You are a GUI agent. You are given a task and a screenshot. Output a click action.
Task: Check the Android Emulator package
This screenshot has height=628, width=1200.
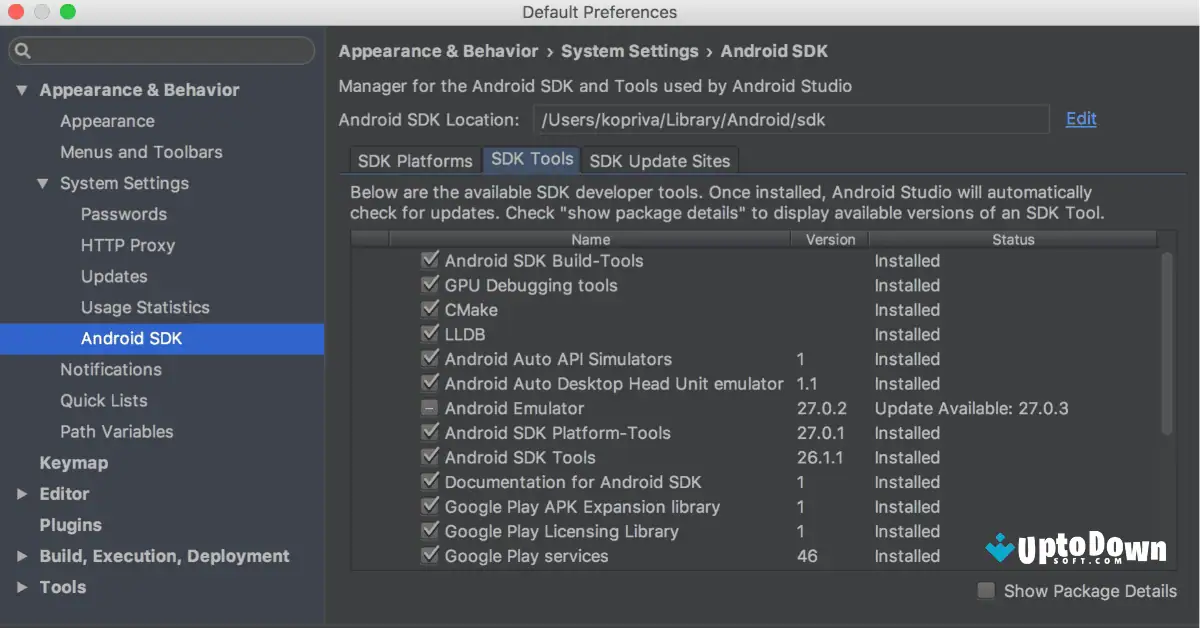coord(430,408)
